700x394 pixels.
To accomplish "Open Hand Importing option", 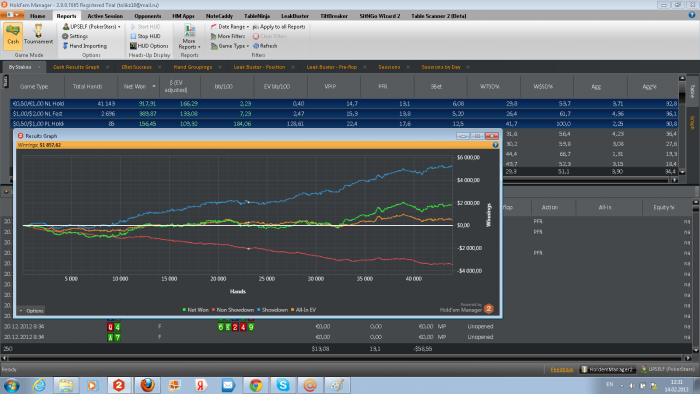I will [84, 46].
